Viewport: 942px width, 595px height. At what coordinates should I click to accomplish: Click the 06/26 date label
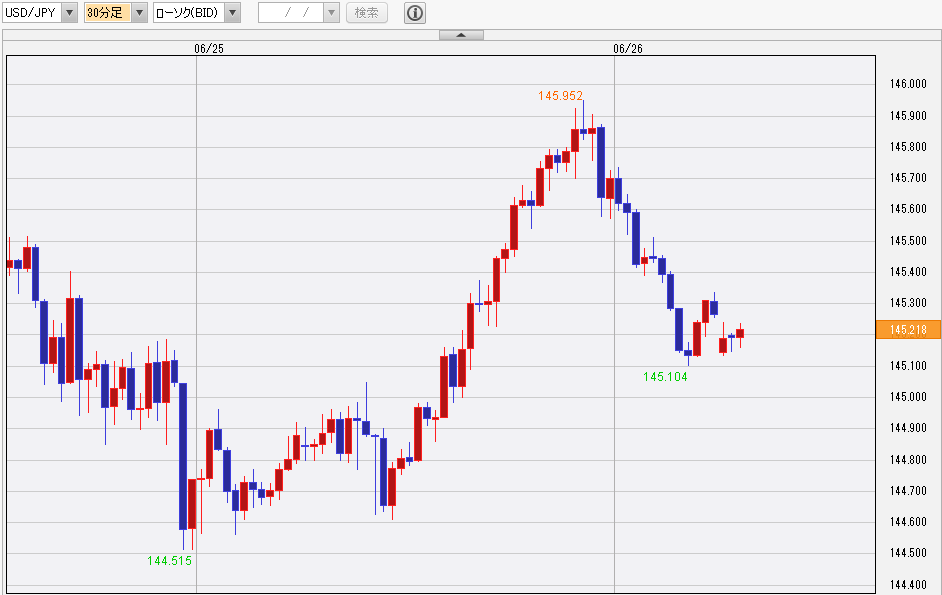coord(628,49)
